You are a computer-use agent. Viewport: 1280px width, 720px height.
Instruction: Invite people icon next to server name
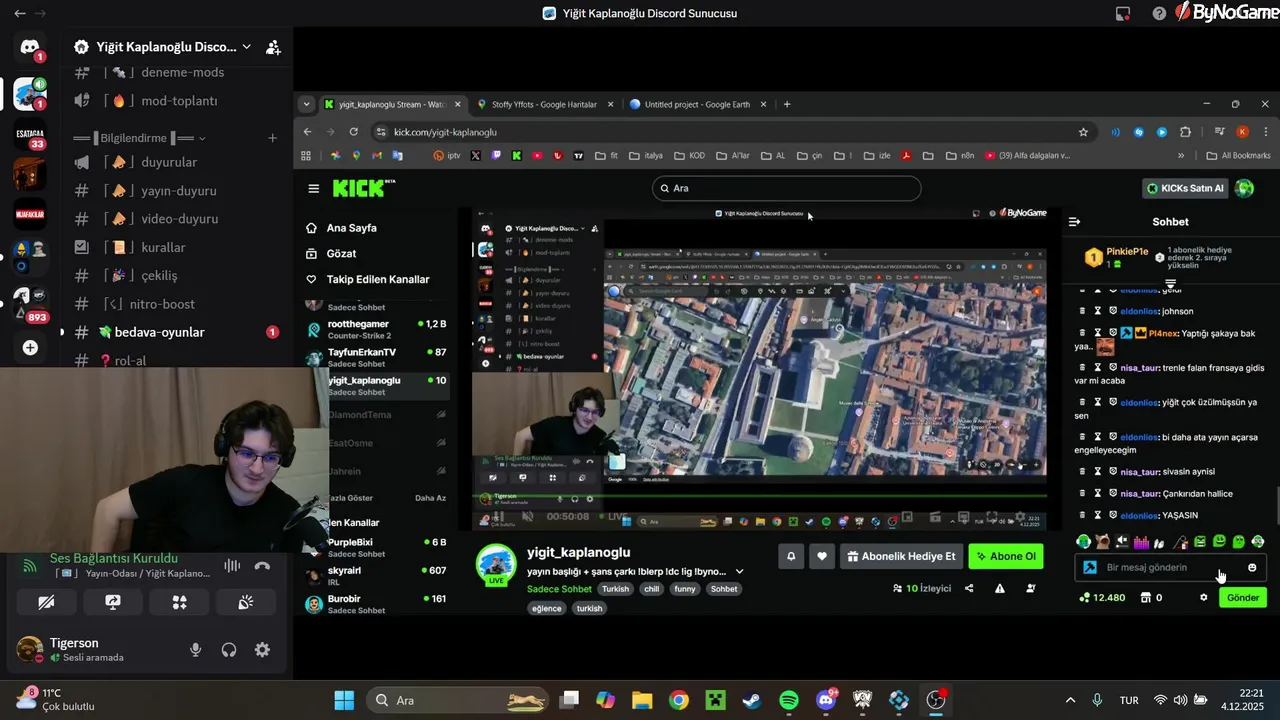pyautogui.click(x=273, y=47)
